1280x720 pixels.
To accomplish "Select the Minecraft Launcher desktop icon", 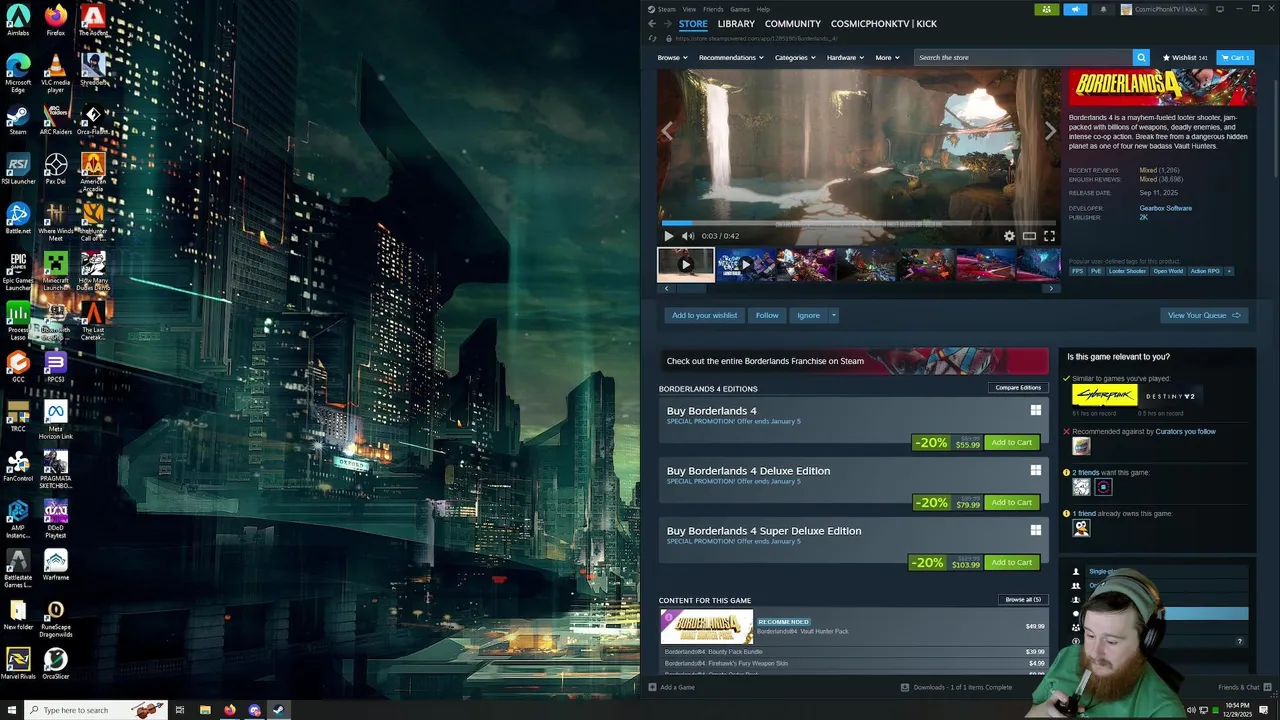I will [x=56, y=270].
